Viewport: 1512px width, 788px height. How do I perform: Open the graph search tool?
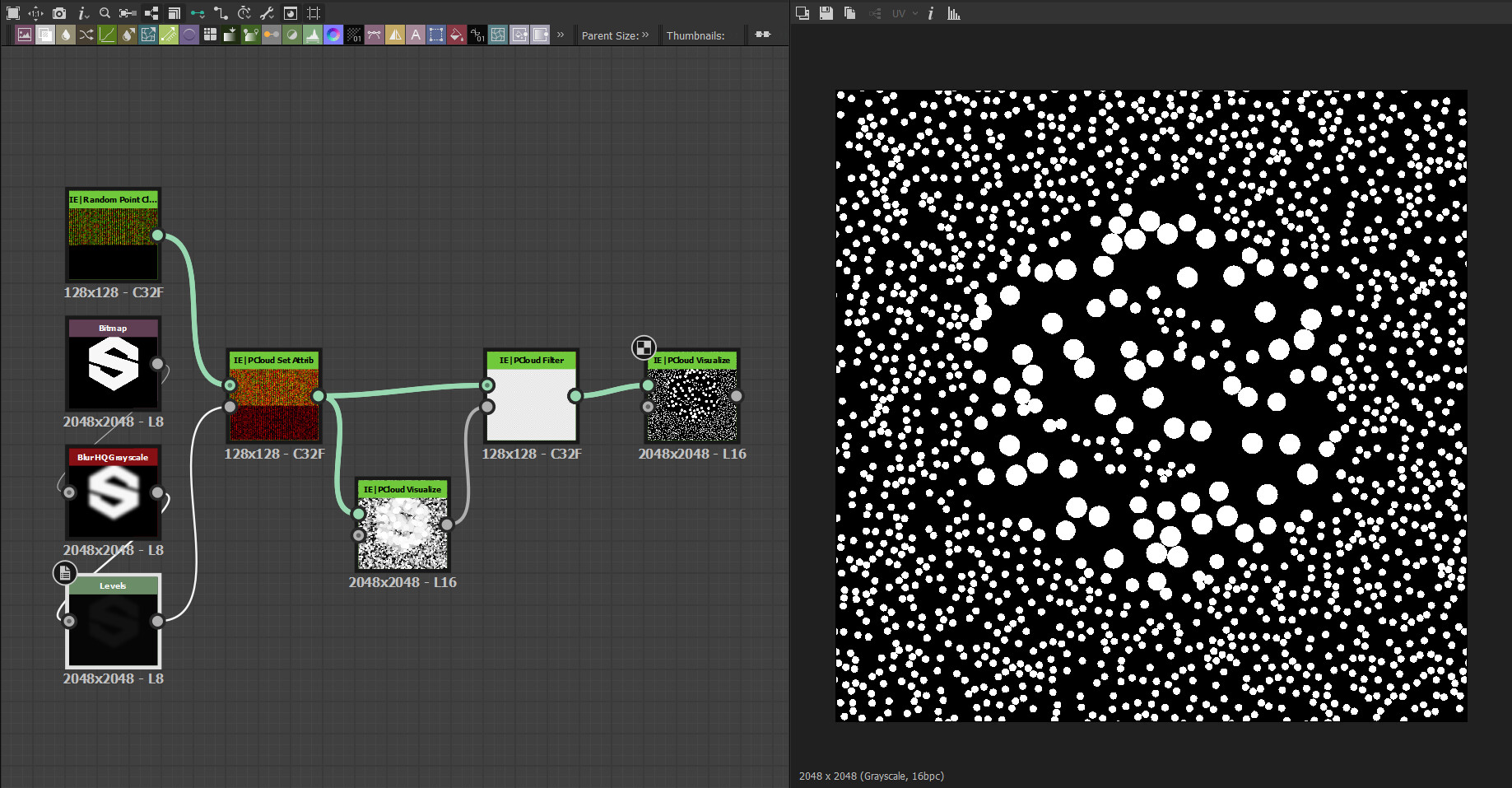point(104,13)
